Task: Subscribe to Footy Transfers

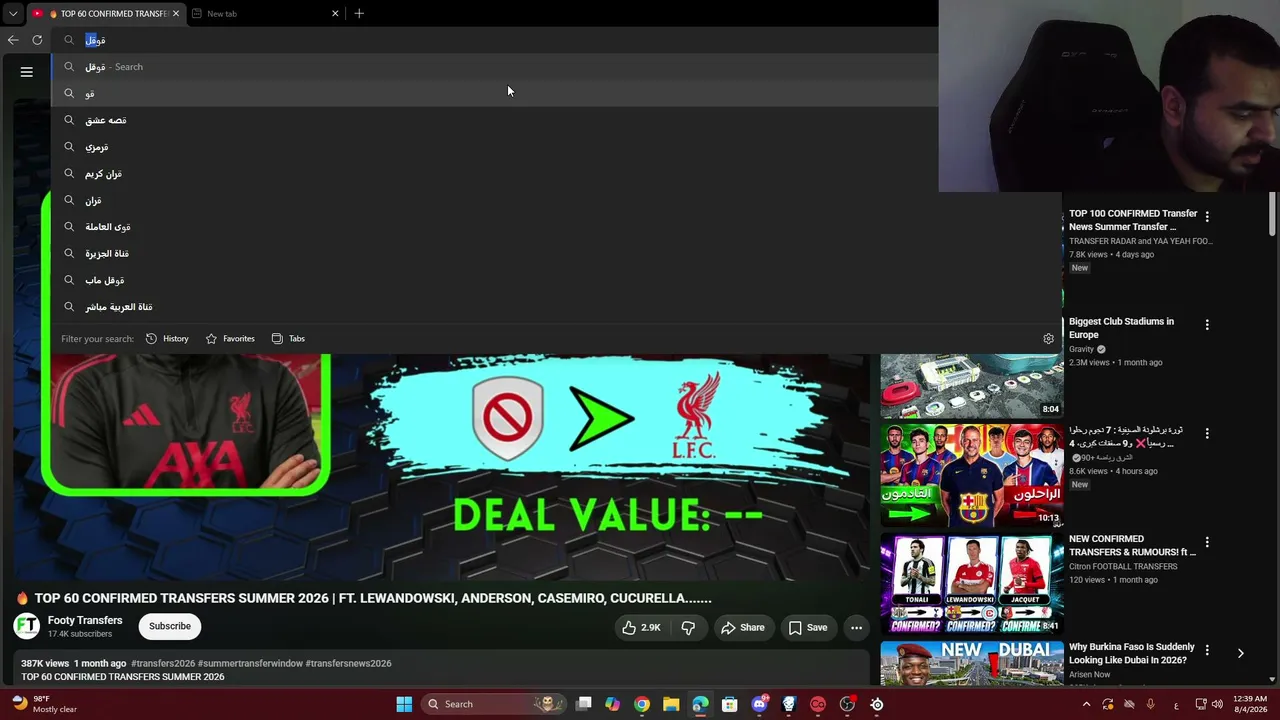Action: pos(170,626)
